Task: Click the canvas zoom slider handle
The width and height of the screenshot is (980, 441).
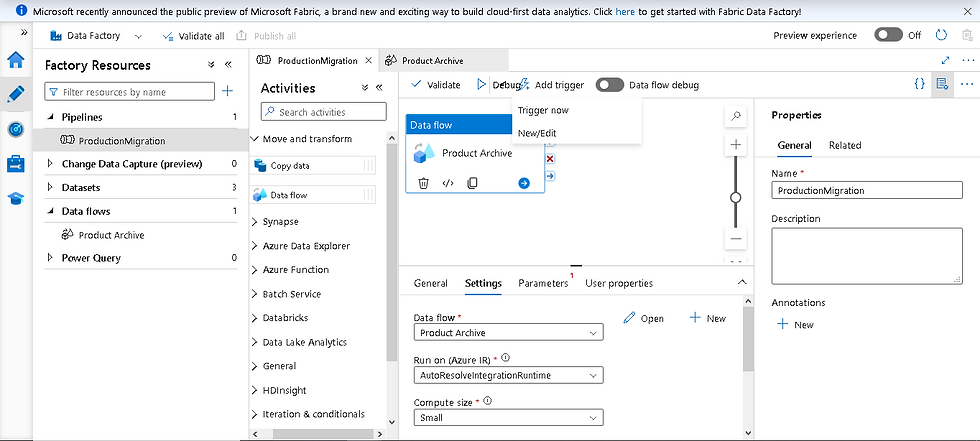Action: coord(736,197)
